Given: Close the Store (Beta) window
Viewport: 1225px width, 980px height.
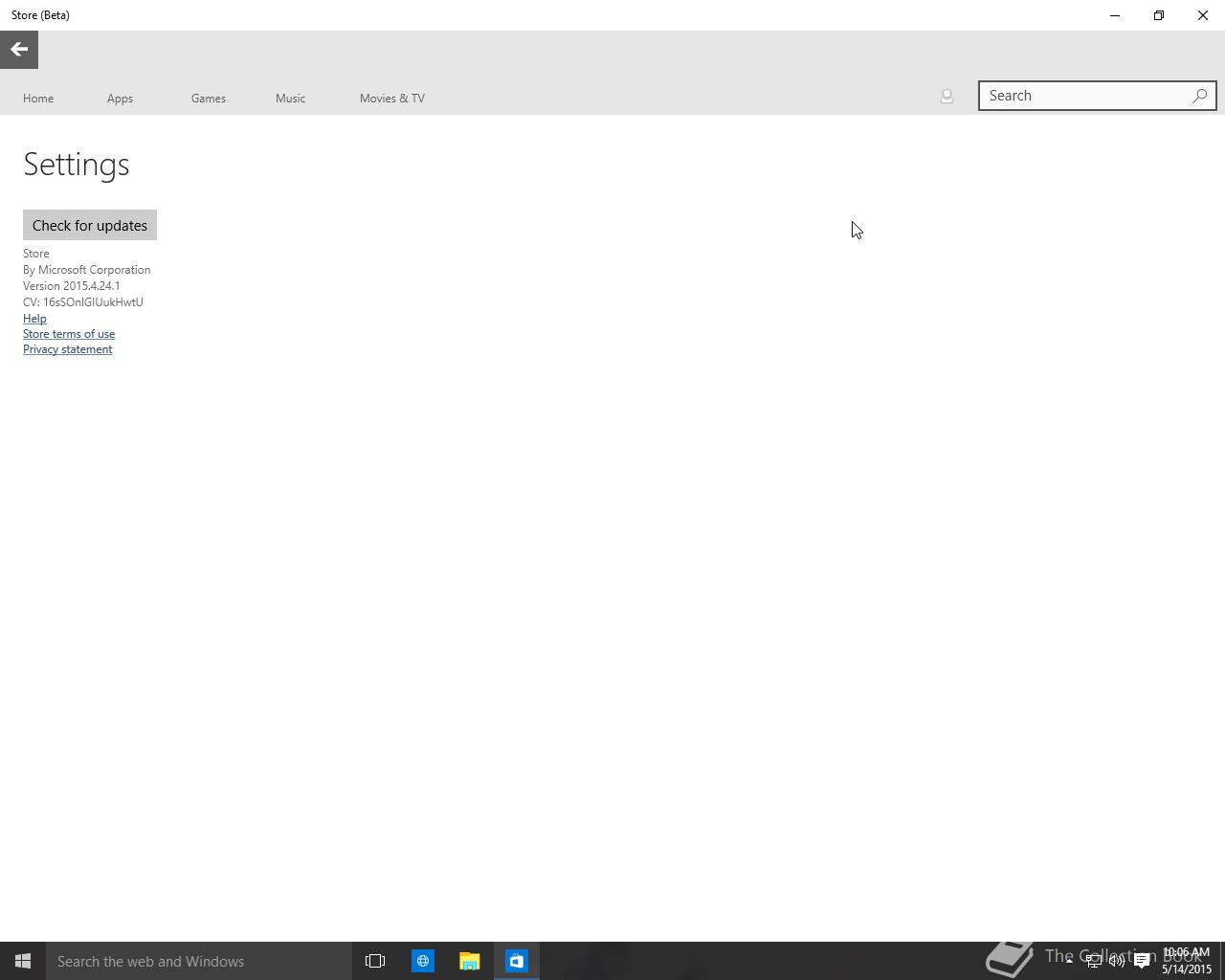Looking at the screenshot, I should point(1203,15).
